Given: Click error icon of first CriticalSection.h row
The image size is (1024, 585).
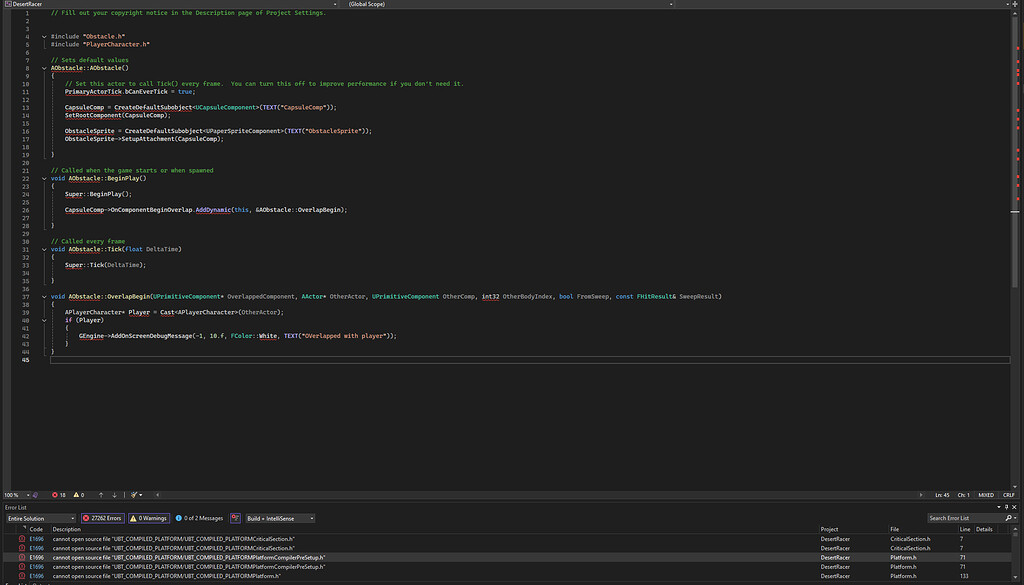Looking at the screenshot, I should [22, 539].
